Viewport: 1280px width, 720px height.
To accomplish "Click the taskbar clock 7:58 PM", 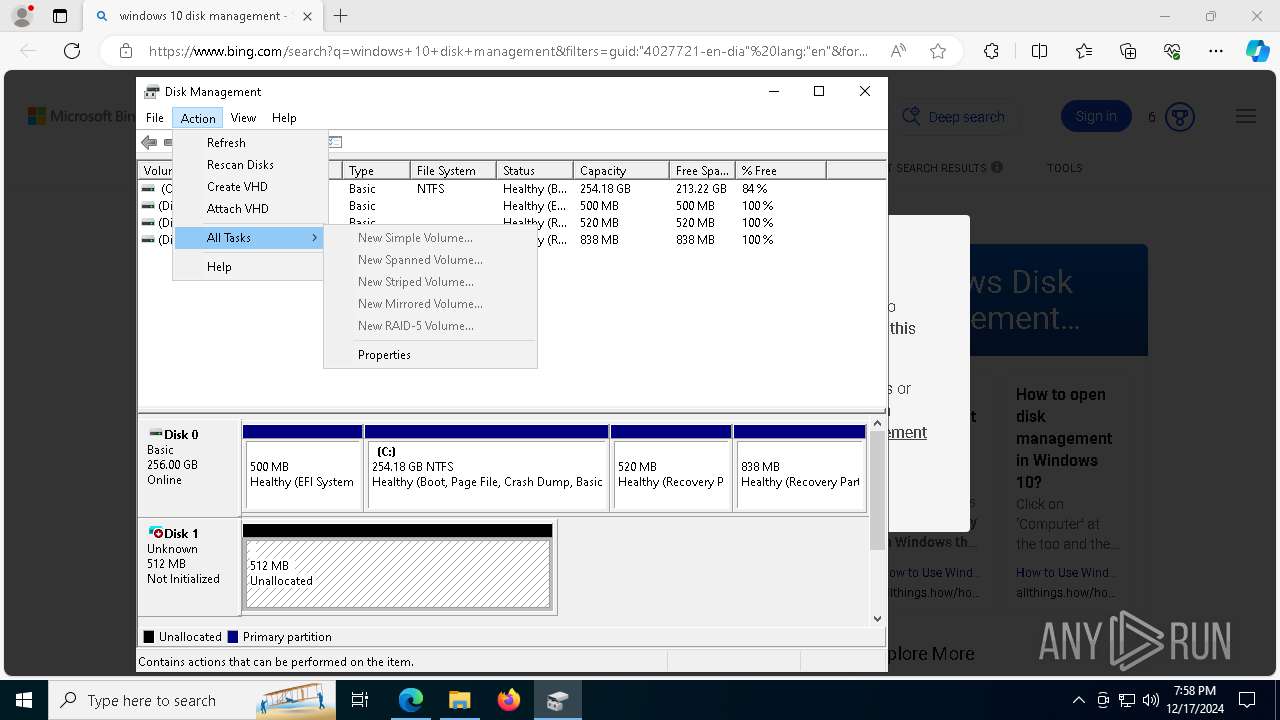I will tap(1195, 691).
